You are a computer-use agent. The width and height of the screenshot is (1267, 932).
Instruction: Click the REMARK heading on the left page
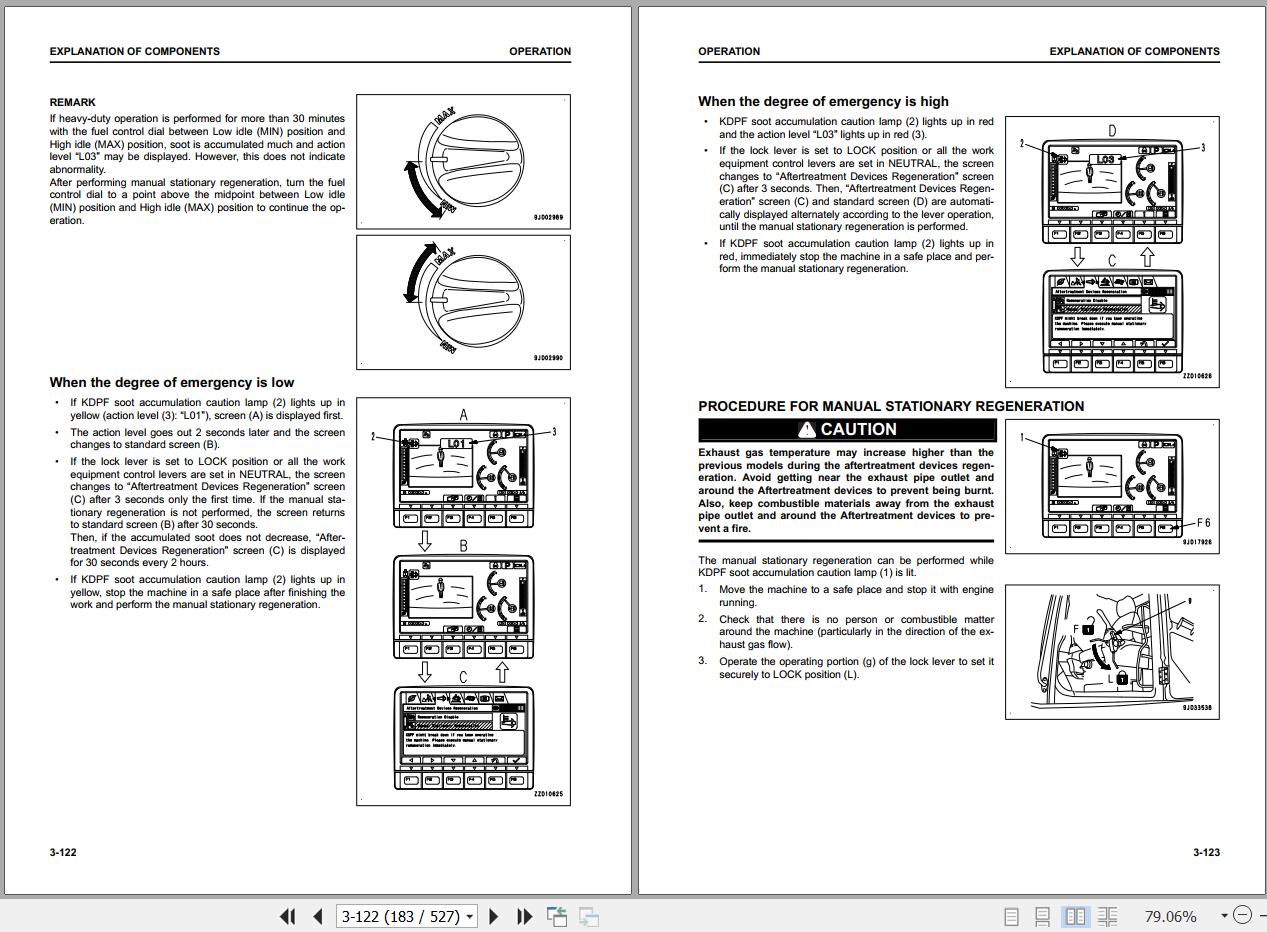[x=73, y=102]
